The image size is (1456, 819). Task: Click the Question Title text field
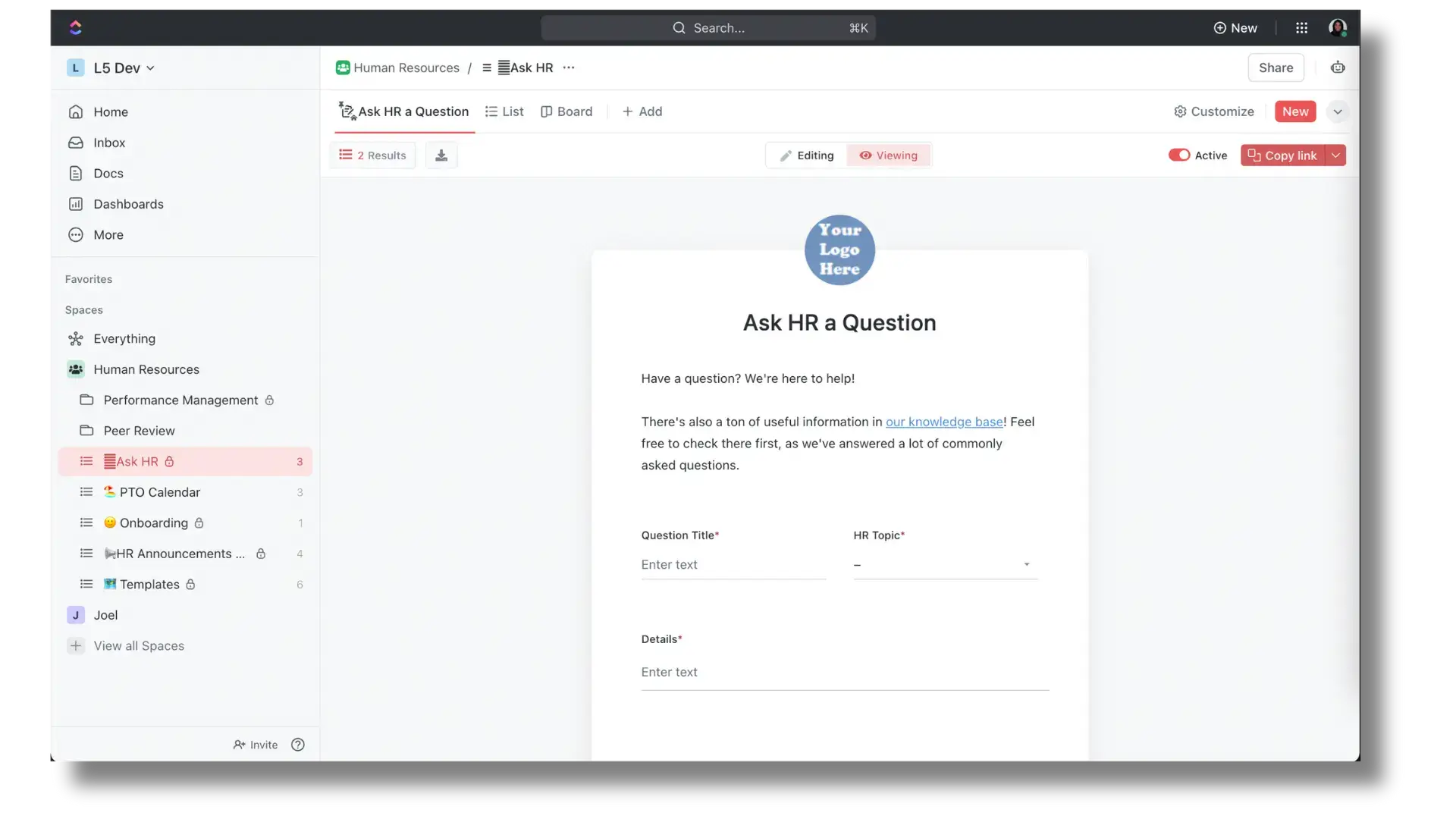click(x=733, y=565)
